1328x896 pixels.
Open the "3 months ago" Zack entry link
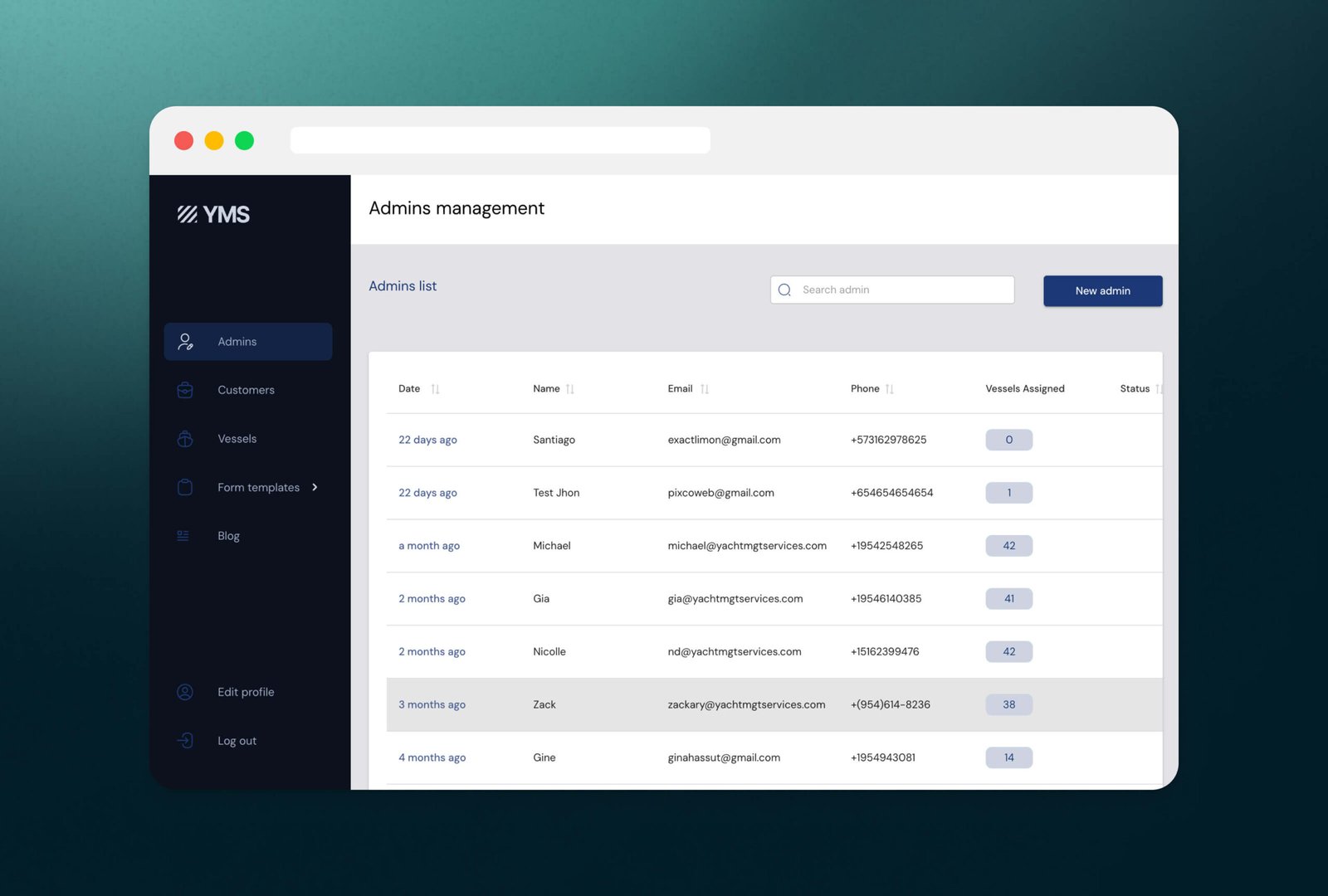432,705
